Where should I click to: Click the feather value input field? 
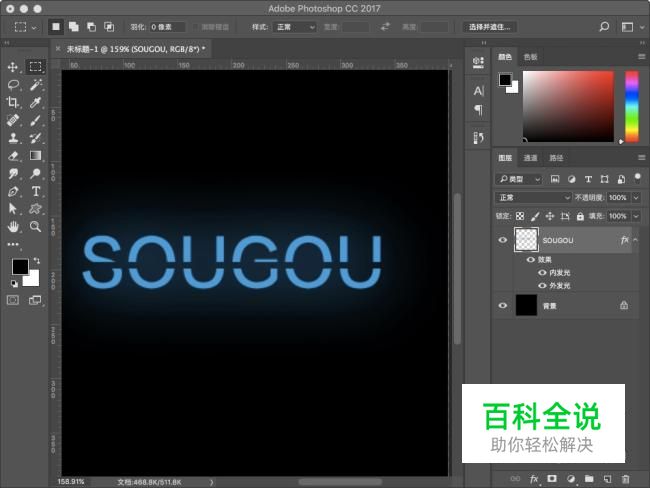pyautogui.click(x=167, y=27)
